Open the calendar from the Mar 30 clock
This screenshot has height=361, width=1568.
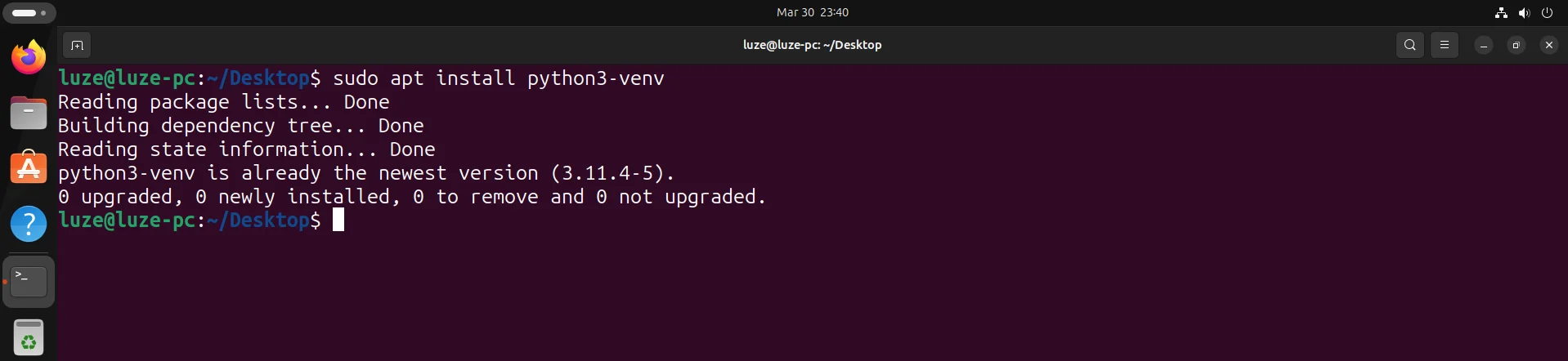[x=812, y=12]
